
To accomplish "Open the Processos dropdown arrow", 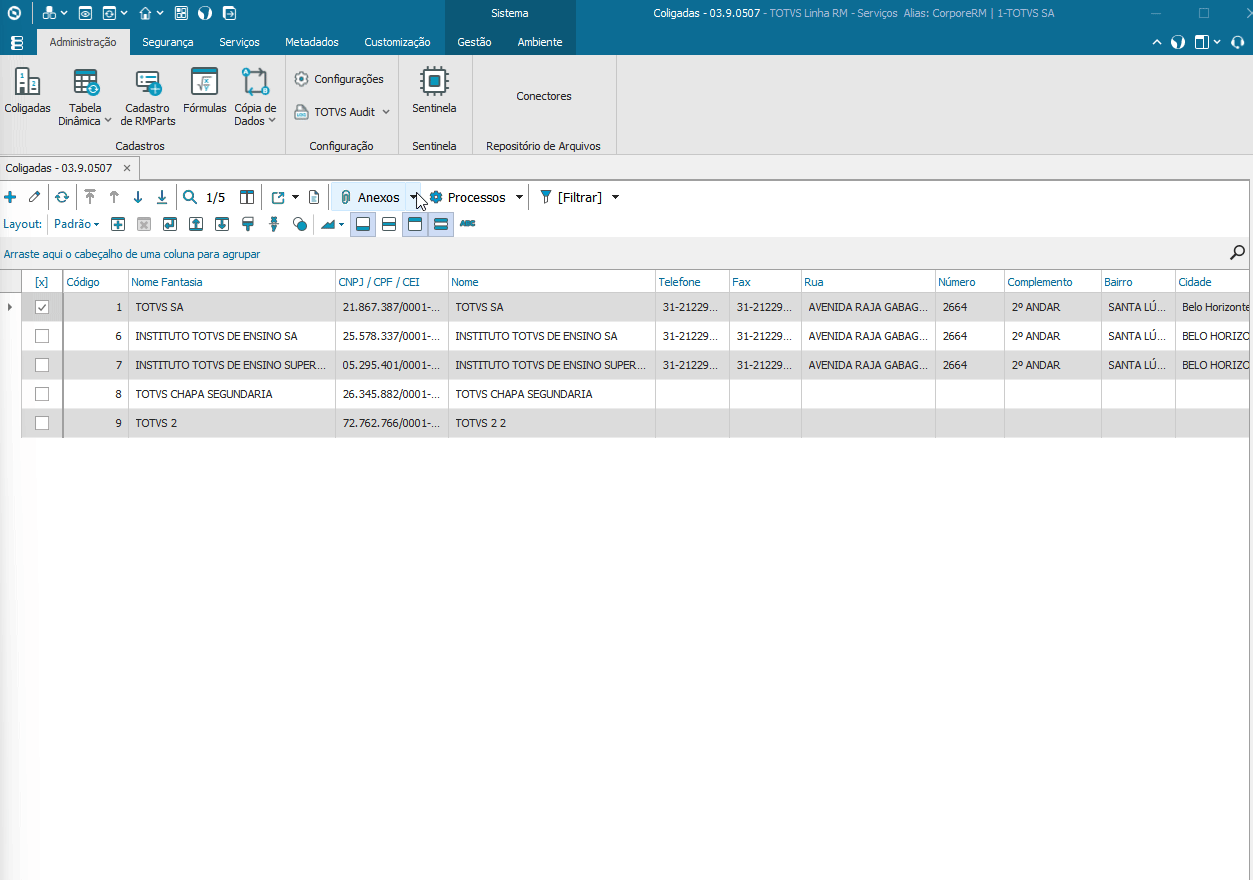I will click(519, 197).
